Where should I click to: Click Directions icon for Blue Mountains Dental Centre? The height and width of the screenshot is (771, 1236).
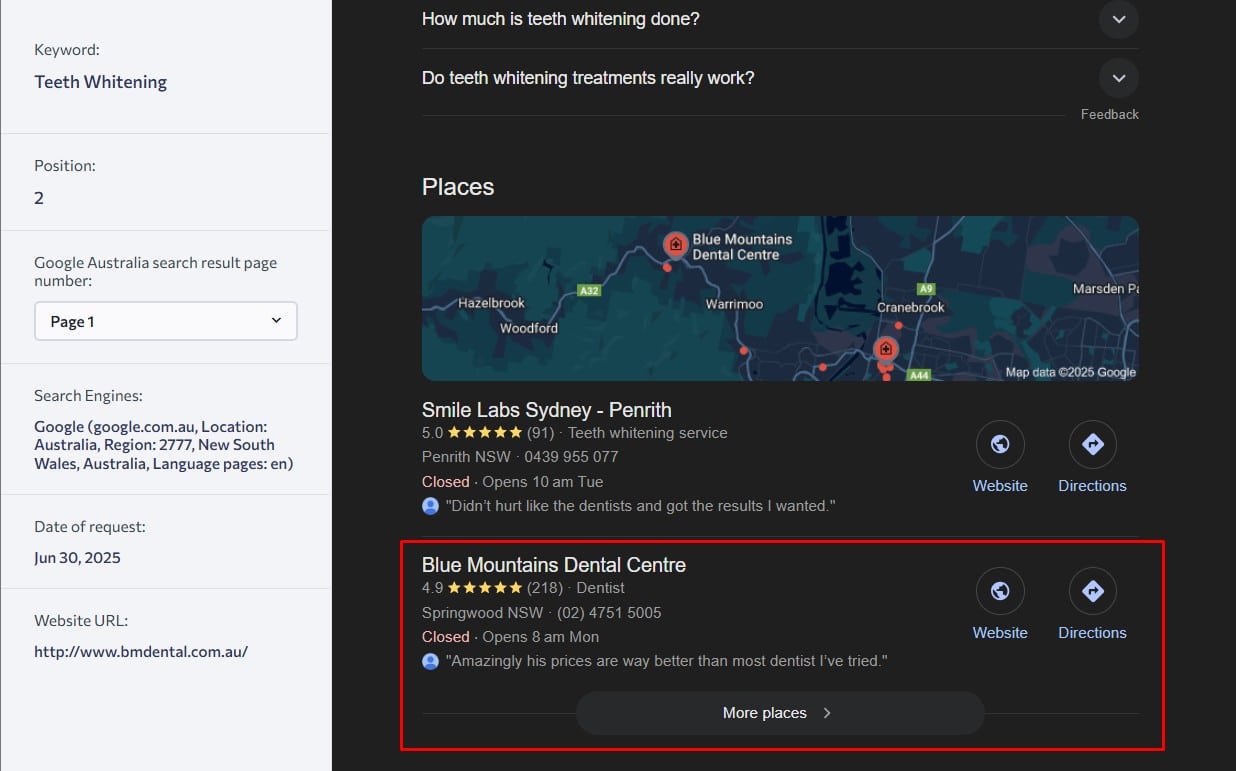(x=1092, y=592)
